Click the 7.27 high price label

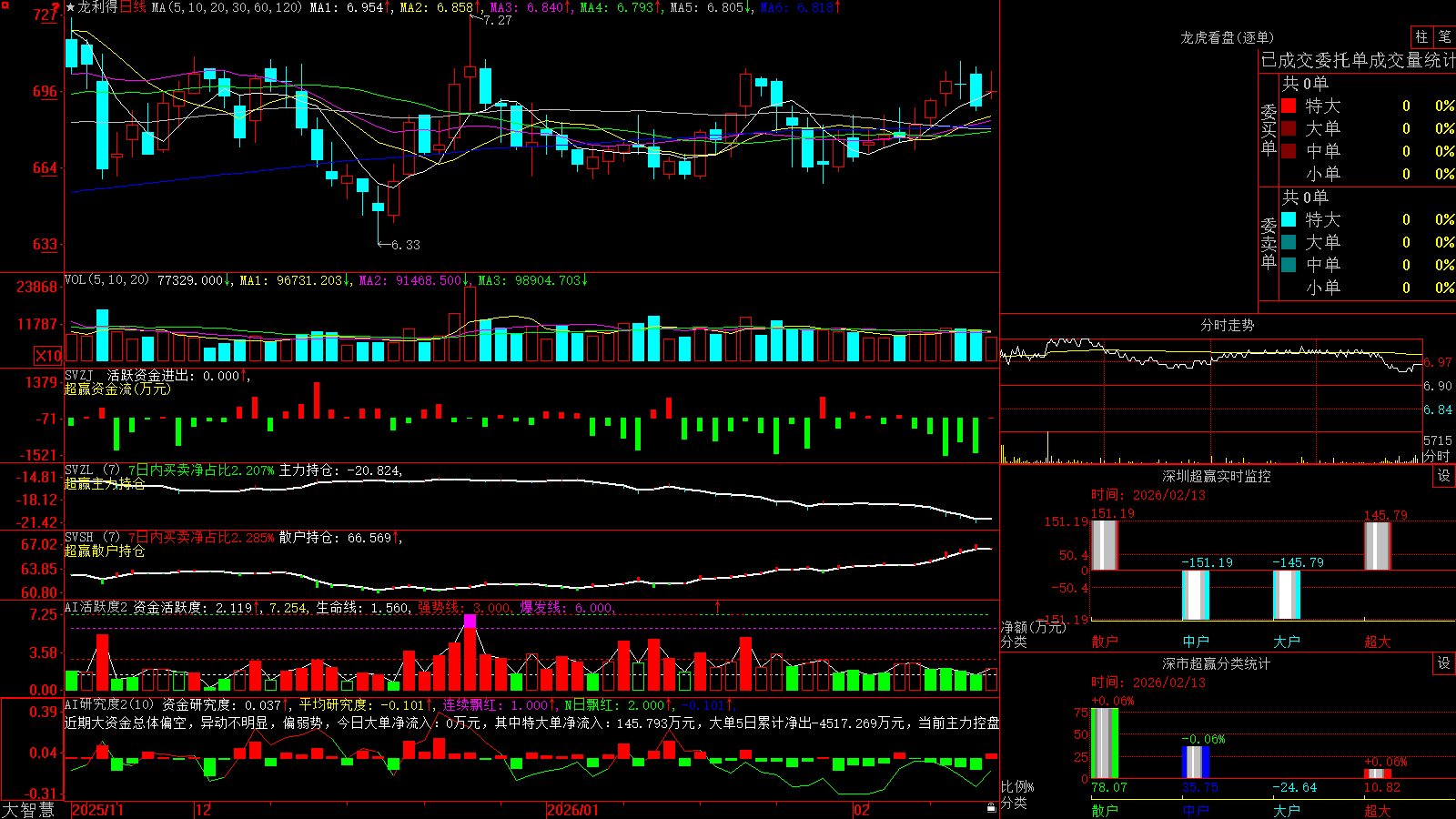coord(497,20)
